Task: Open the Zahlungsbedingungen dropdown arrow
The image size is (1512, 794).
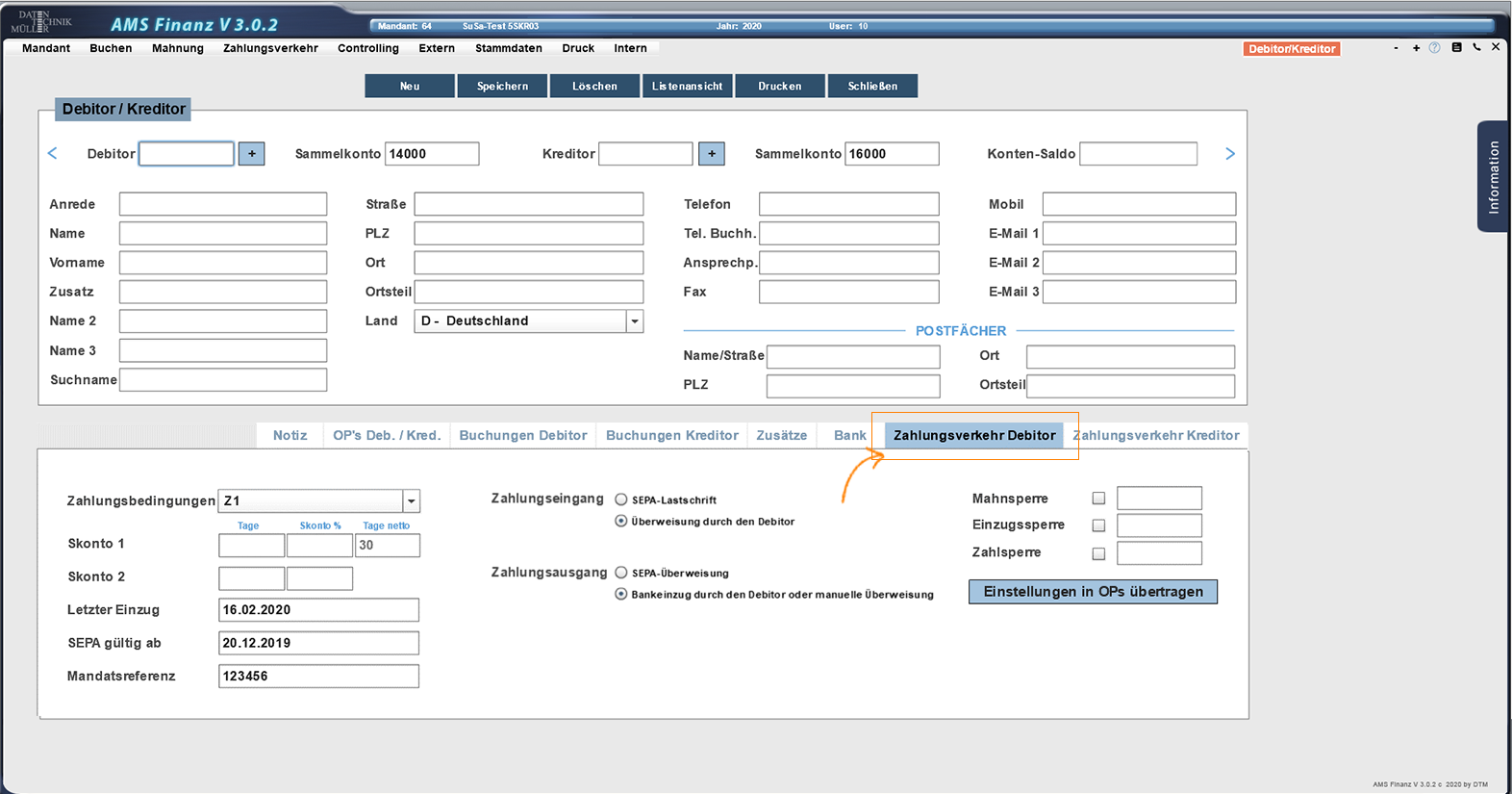Action: [411, 501]
